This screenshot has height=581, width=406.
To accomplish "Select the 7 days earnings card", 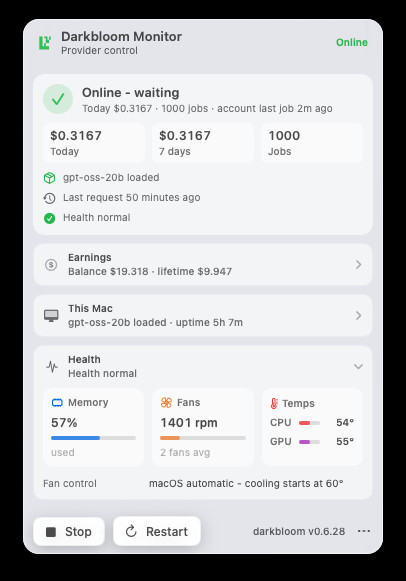I will (x=203, y=143).
